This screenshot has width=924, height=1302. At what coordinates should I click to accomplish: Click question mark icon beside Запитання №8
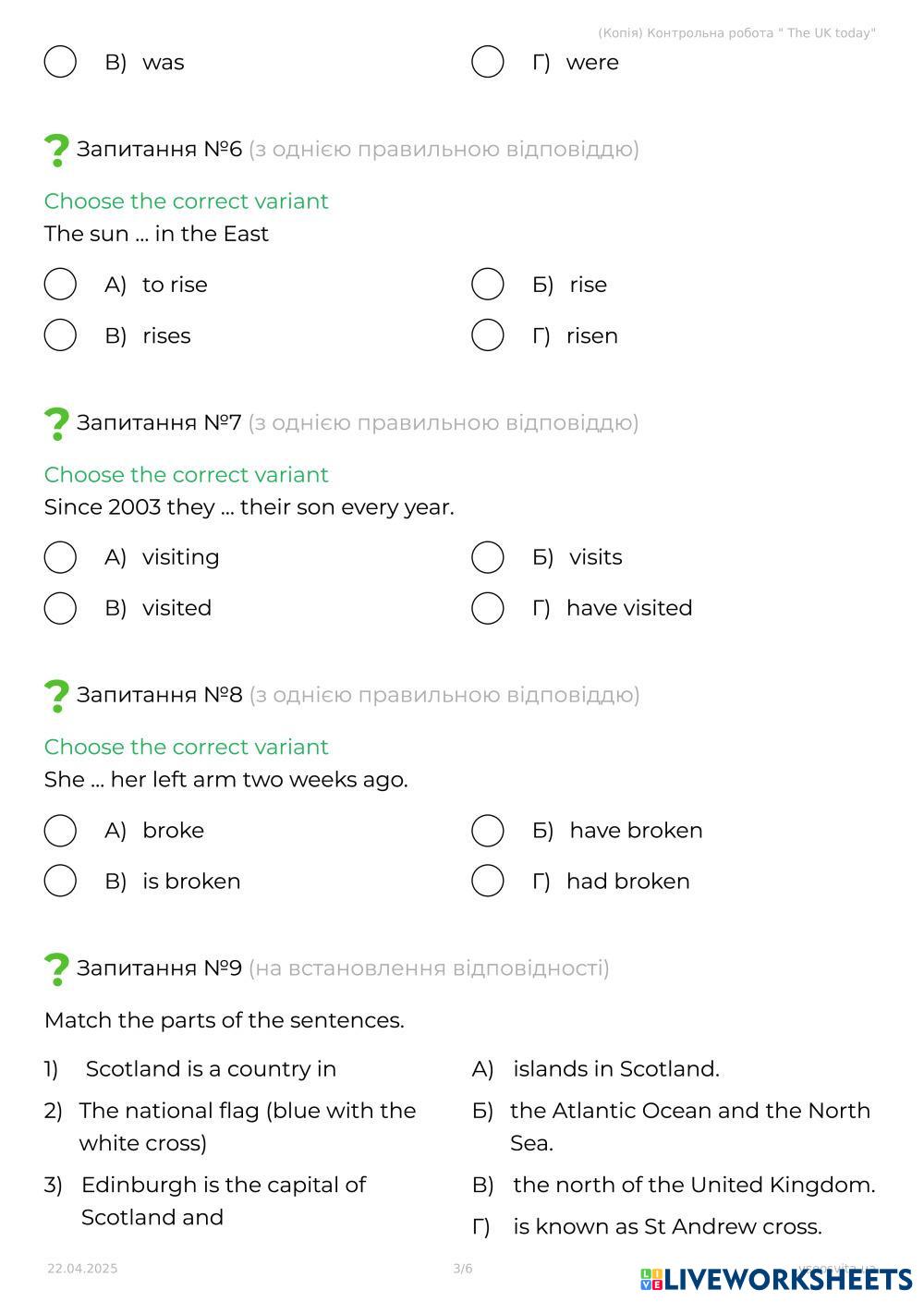(56, 696)
